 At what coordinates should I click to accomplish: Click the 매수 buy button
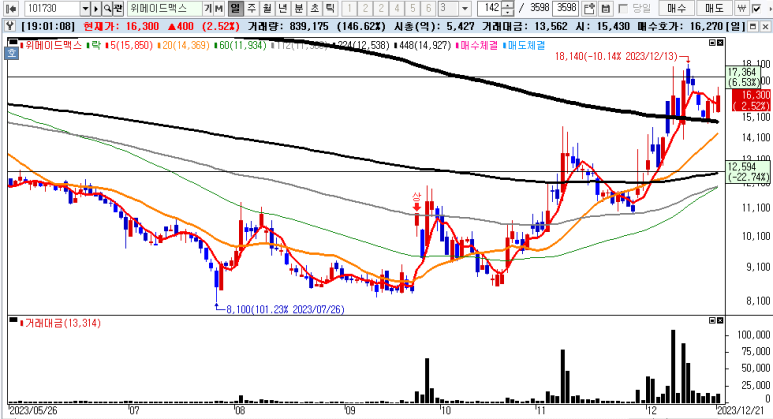(x=676, y=8)
